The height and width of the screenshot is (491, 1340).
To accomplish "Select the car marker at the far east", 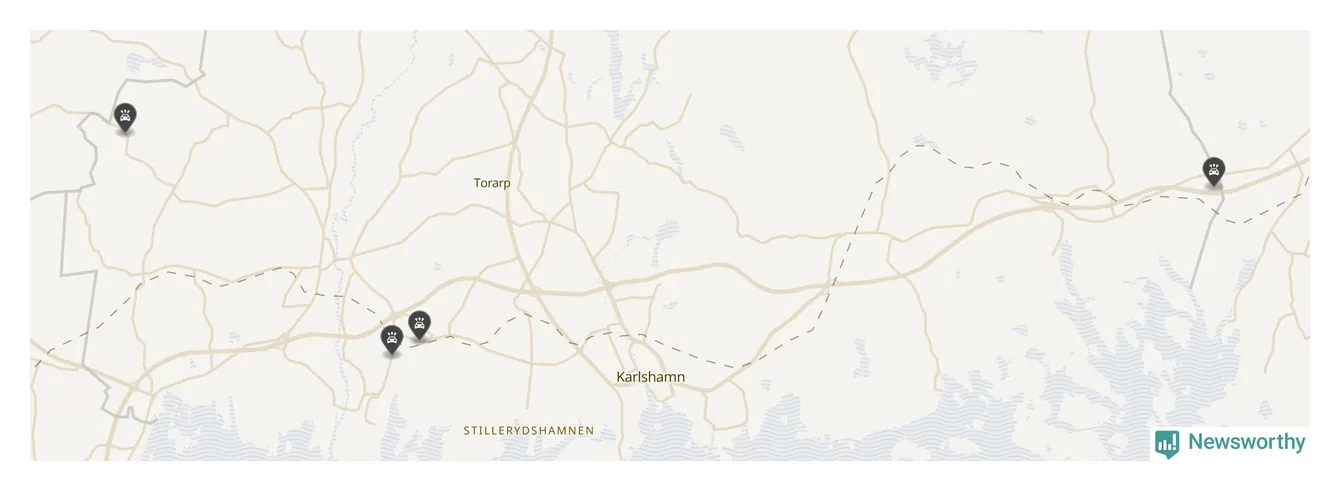I will 1213,172.
